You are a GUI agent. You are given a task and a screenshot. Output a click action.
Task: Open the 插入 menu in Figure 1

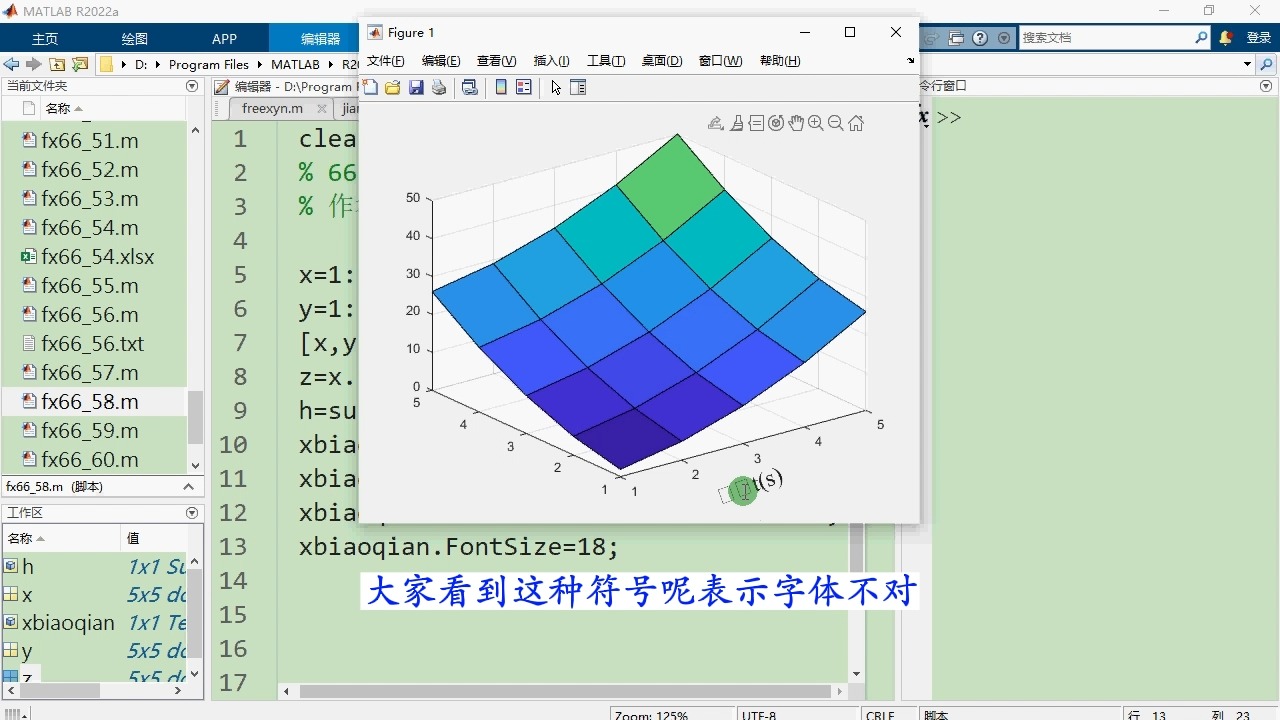551,60
